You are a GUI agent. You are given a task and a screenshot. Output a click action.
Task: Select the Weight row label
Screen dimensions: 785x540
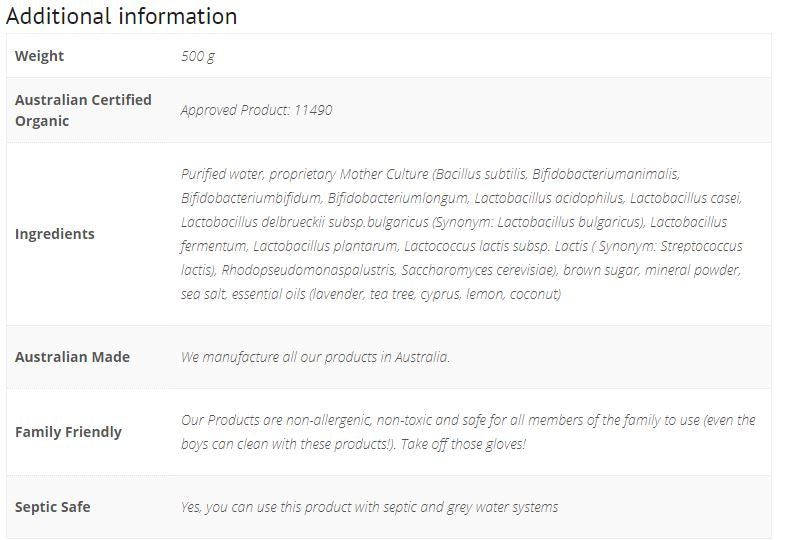click(40, 56)
